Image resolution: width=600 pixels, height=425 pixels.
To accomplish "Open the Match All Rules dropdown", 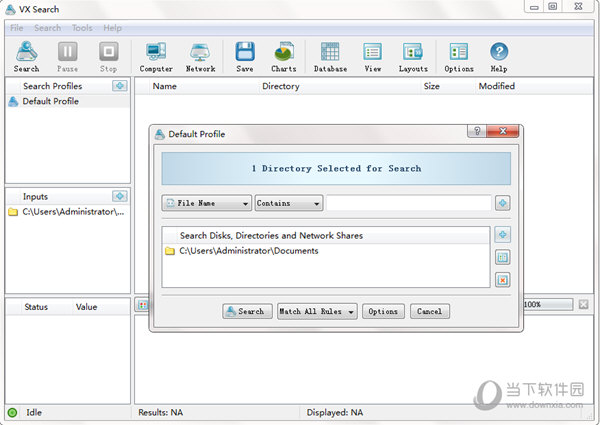I will pyautogui.click(x=317, y=311).
